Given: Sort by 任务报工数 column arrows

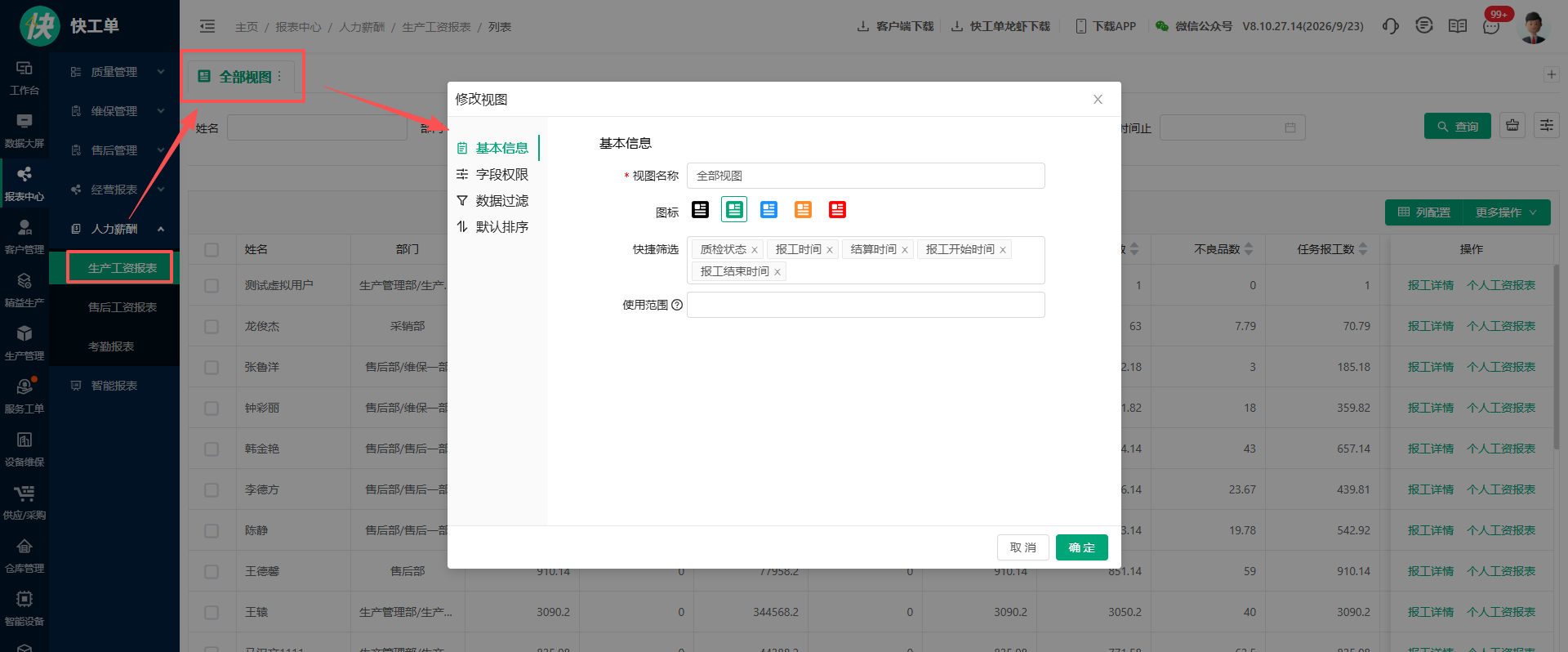Looking at the screenshot, I should pyautogui.click(x=1363, y=249).
